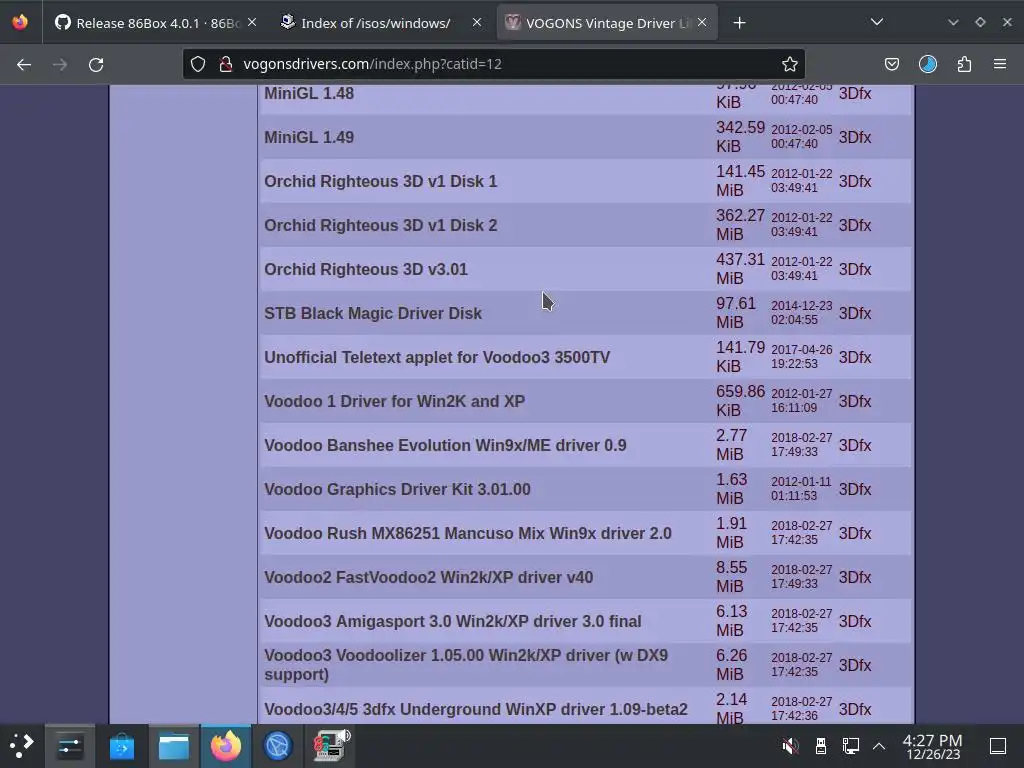Open Voodoo2 FastVoodoo2 Win2k/XP driver v40

click(428, 577)
